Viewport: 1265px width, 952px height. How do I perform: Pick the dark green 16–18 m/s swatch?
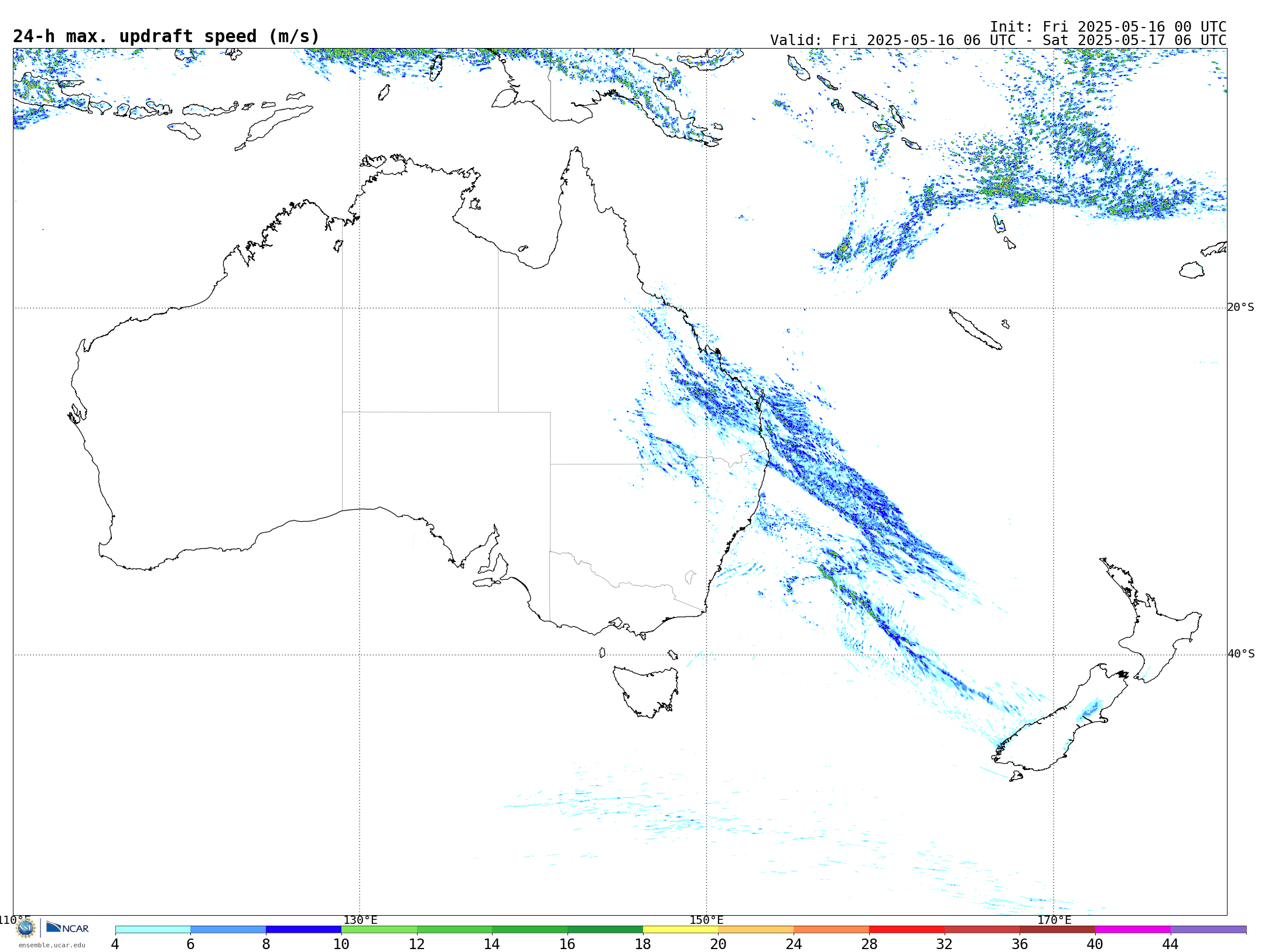(x=605, y=930)
